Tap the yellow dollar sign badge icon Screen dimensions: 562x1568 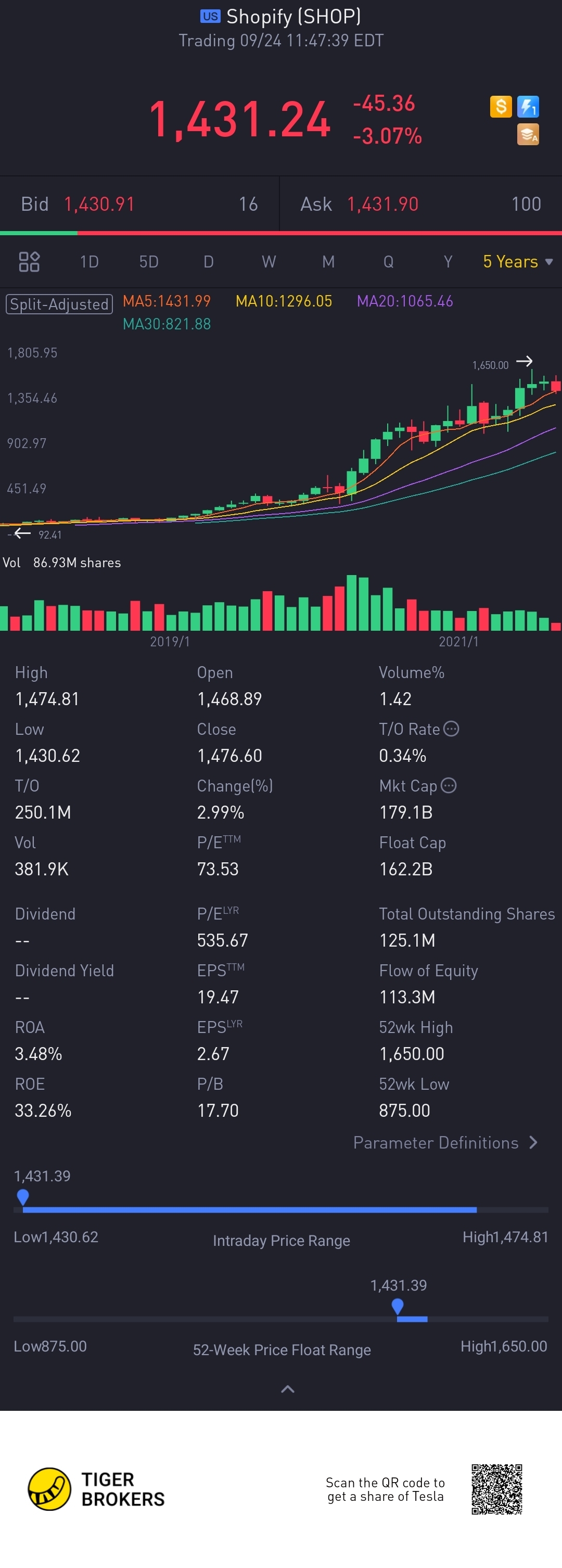(501, 107)
